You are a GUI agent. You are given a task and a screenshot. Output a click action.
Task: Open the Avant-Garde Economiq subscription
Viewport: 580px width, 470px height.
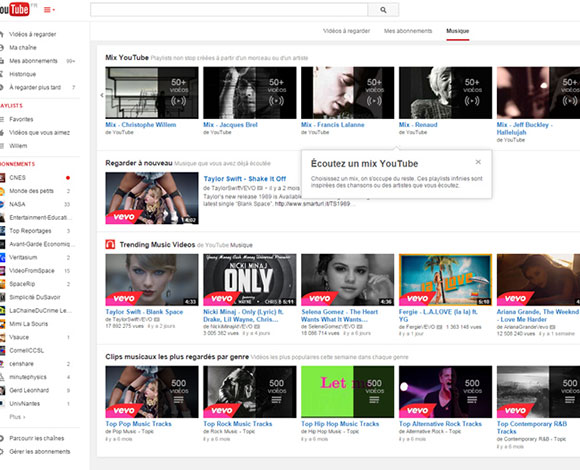coord(42,244)
